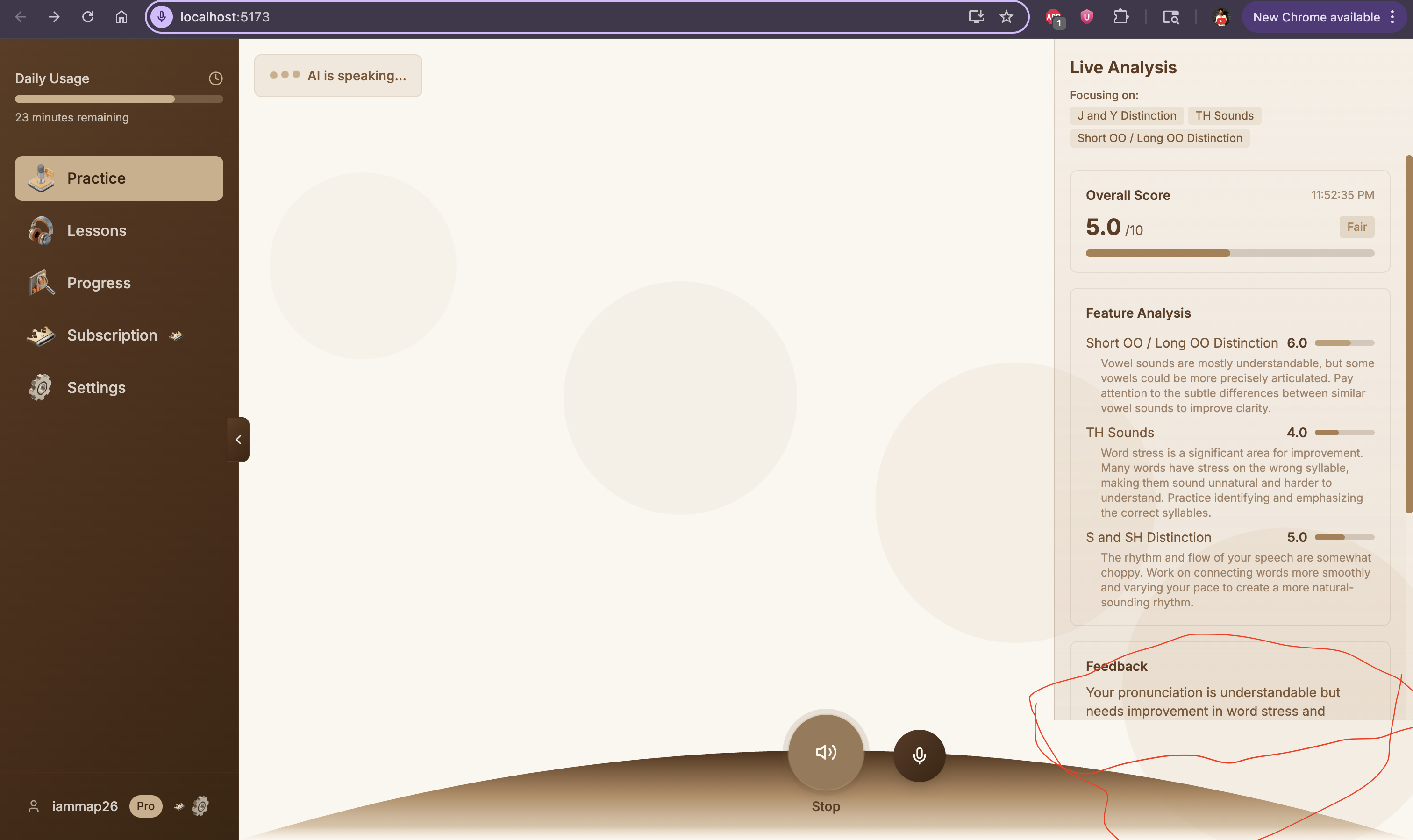Bookmark the page with the star icon

tap(1006, 17)
